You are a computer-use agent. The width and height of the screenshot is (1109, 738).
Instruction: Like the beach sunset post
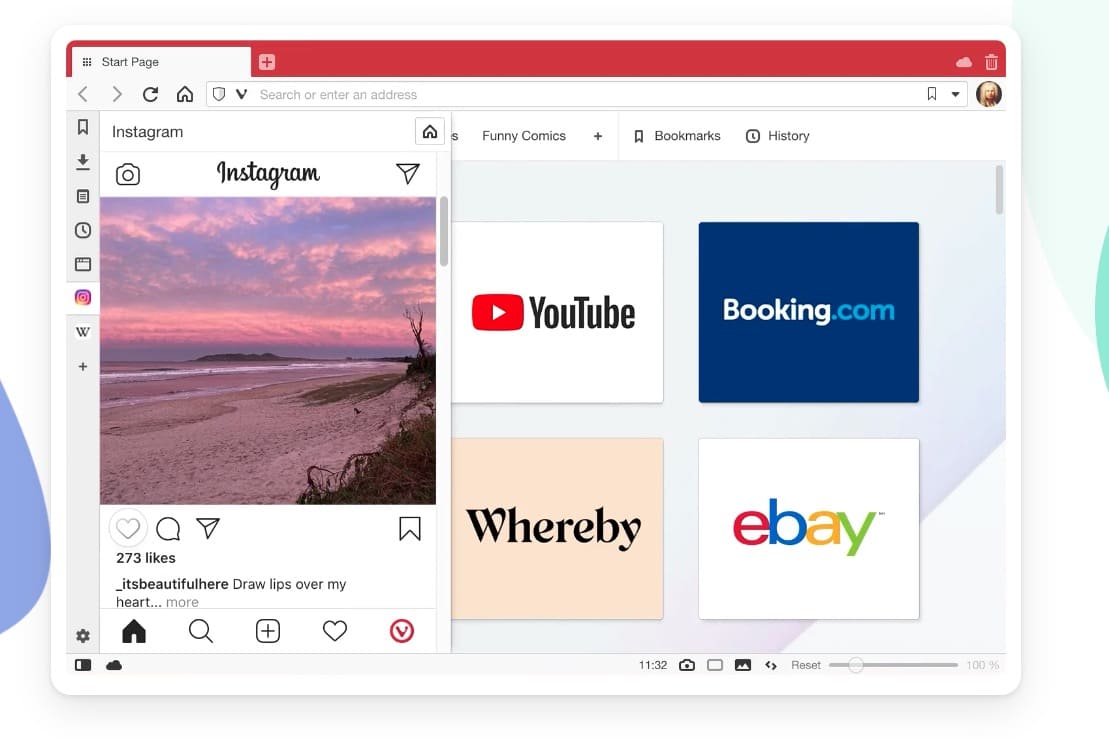(x=128, y=528)
